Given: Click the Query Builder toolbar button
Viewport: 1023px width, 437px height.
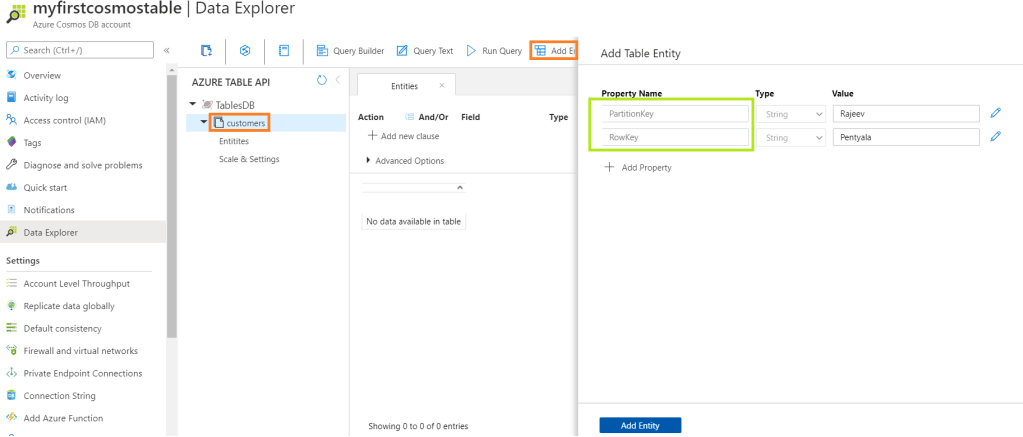Looking at the screenshot, I should point(350,50).
